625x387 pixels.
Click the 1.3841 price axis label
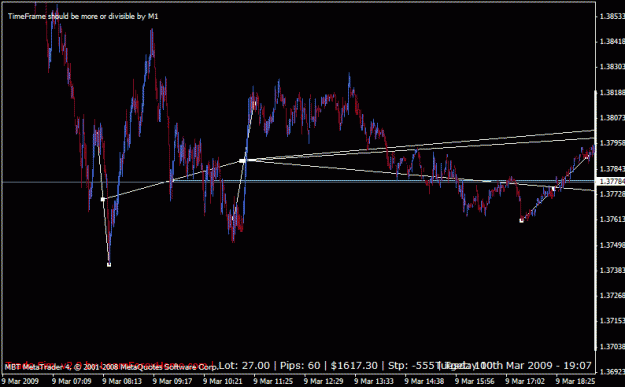(612, 41)
